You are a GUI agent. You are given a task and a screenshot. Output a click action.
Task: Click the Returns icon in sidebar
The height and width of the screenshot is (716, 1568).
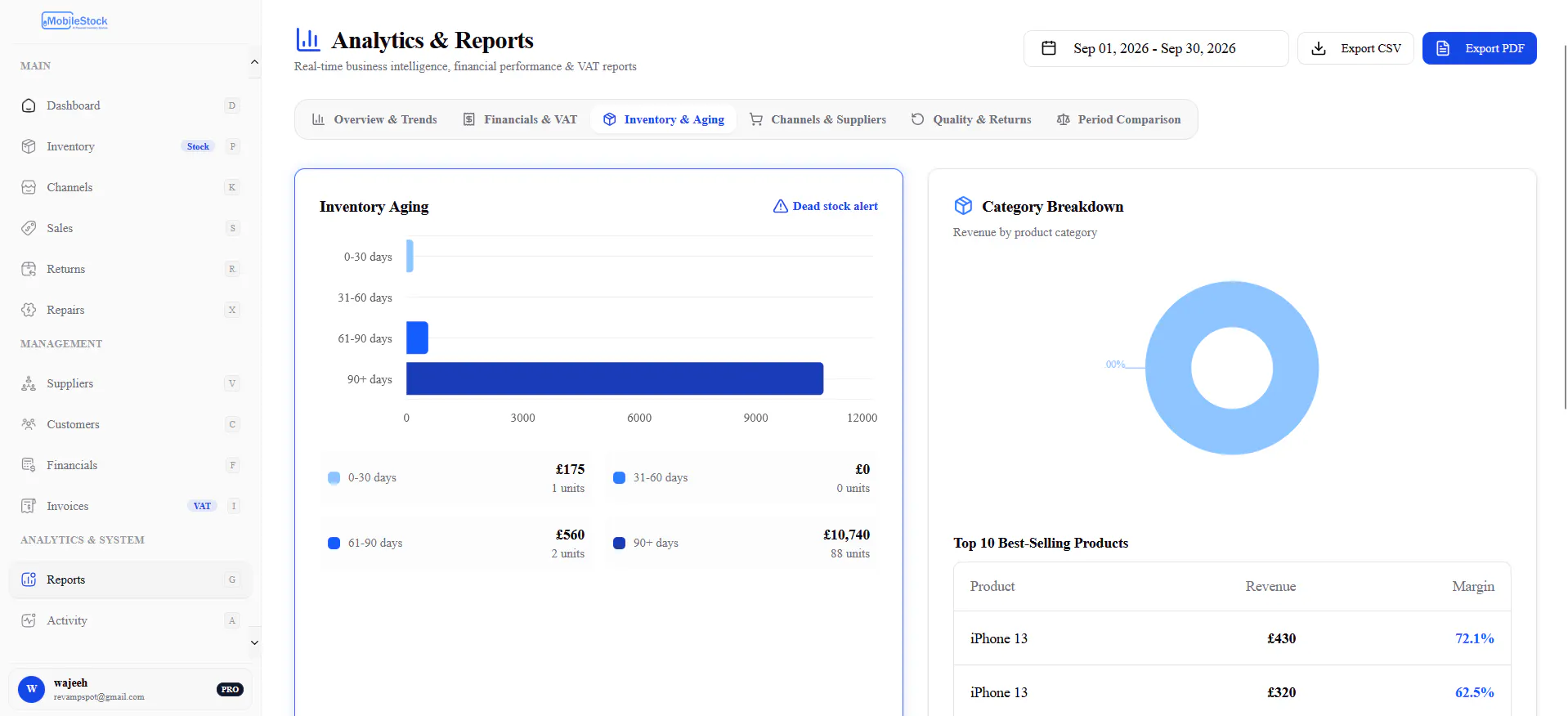point(29,269)
